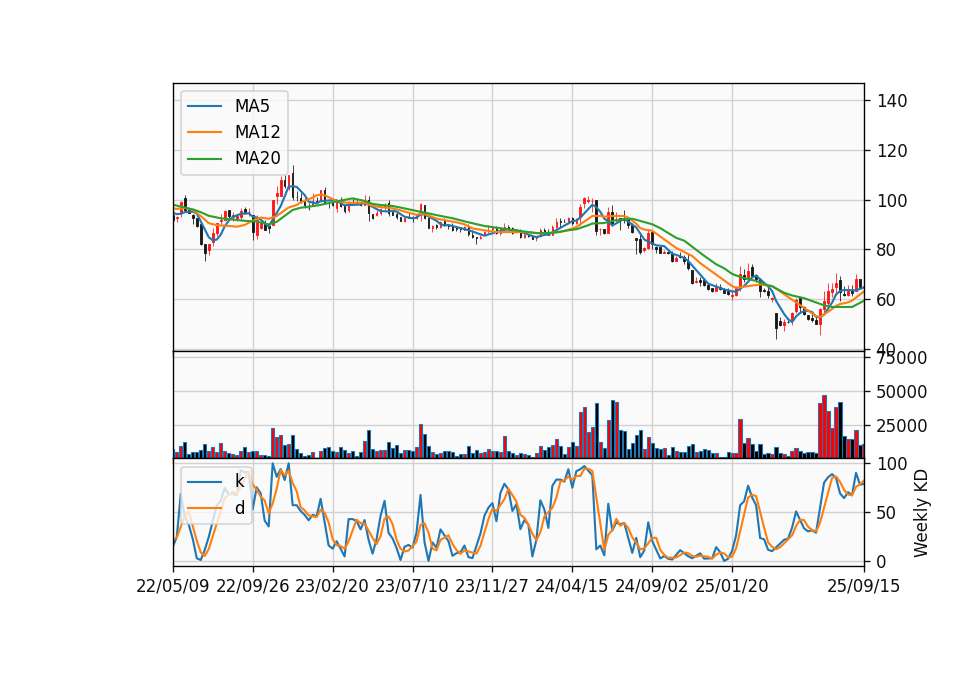Click the green MA20 legend line sample
This screenshot has height=690, width=960.
[204, 158]
